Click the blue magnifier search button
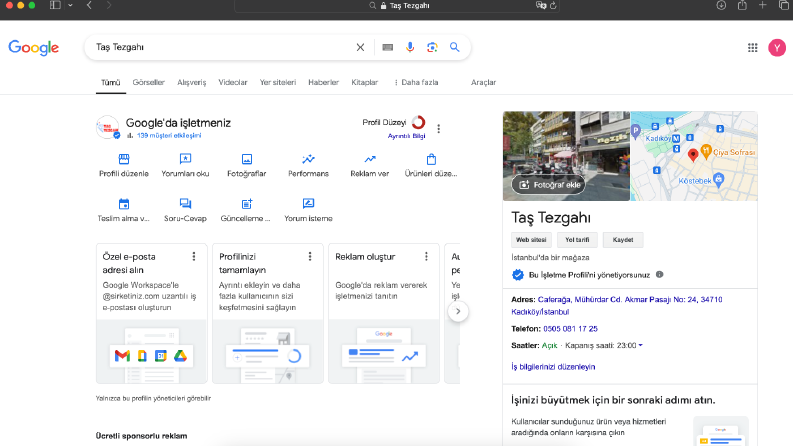793x446 pixels. (455, 47)
